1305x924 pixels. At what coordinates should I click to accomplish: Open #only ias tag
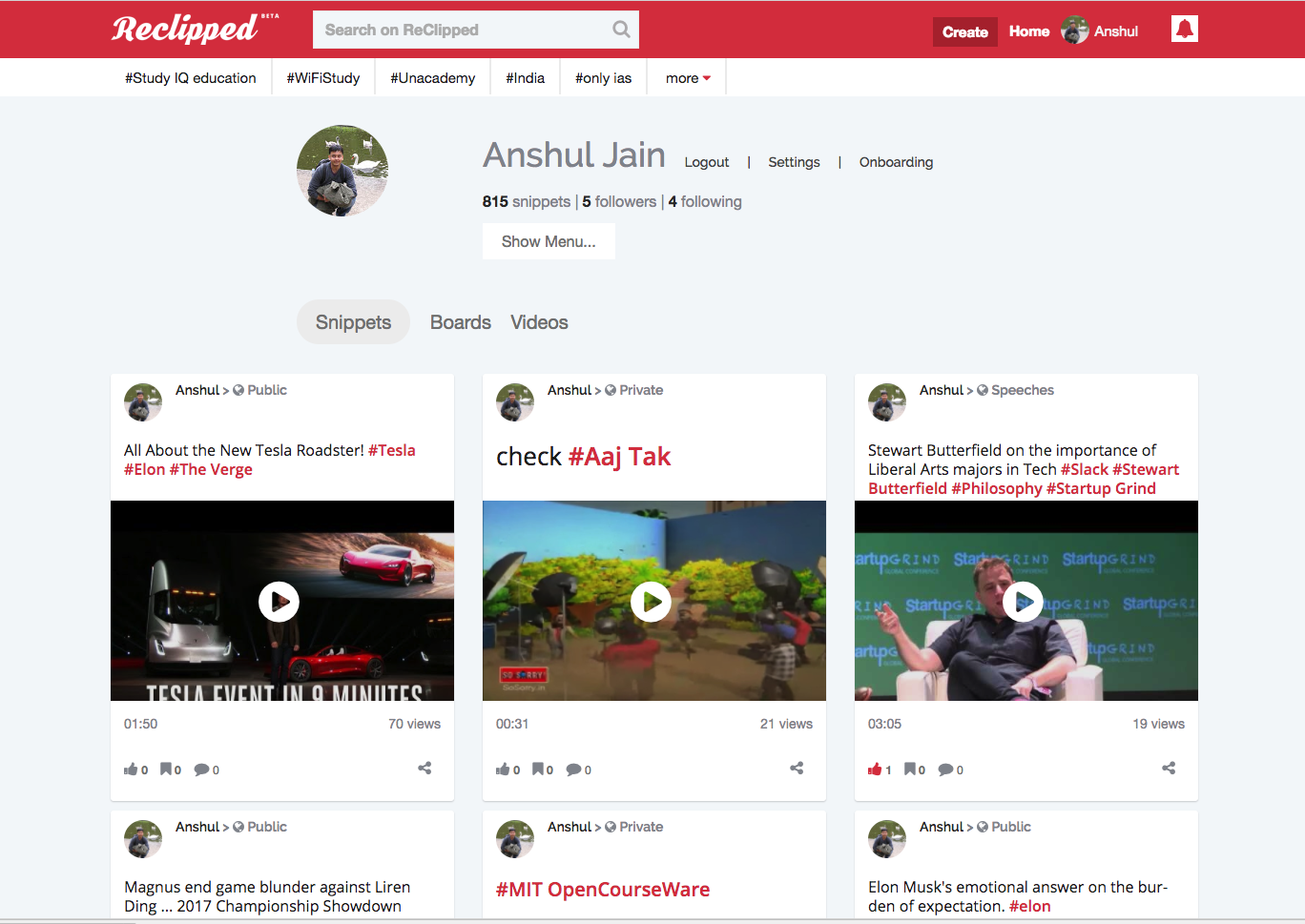[x=603, y=78]
